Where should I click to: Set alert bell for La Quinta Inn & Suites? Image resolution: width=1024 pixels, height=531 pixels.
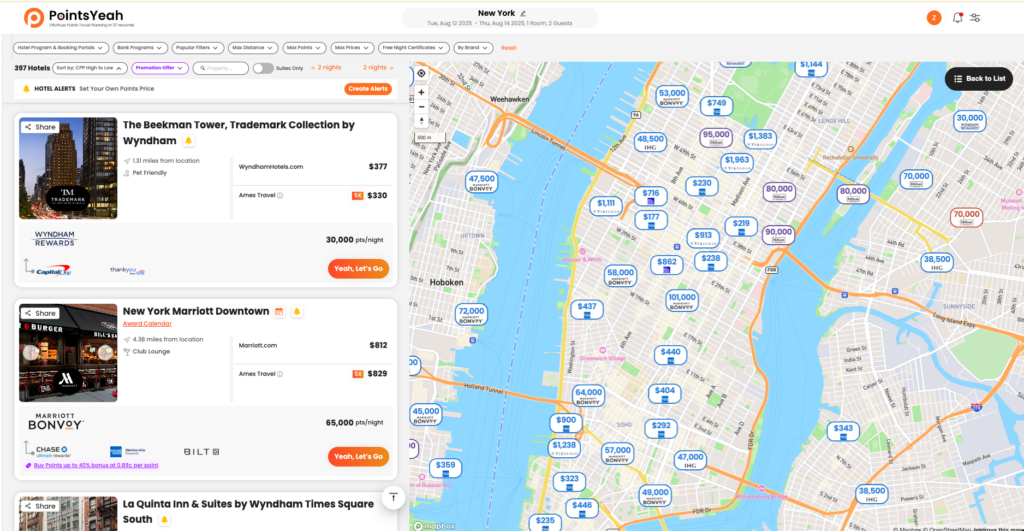[x=164, y=520]
